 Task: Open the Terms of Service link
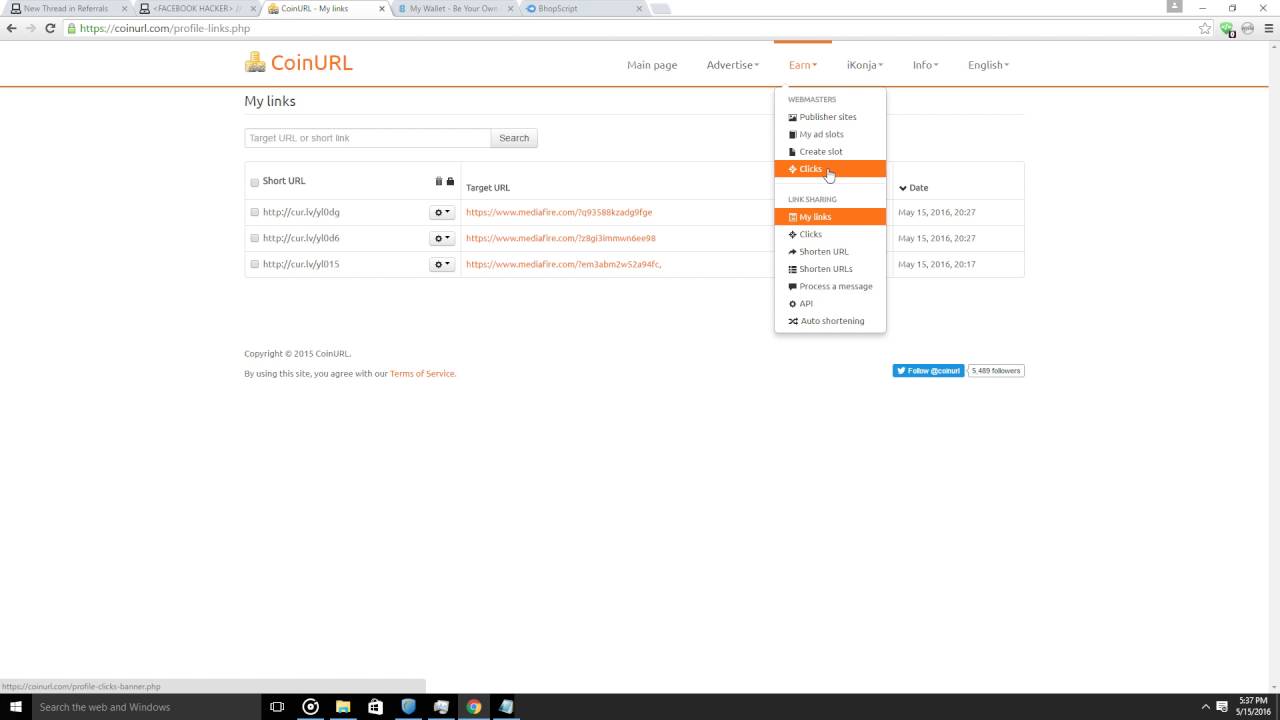click(422, 374)
